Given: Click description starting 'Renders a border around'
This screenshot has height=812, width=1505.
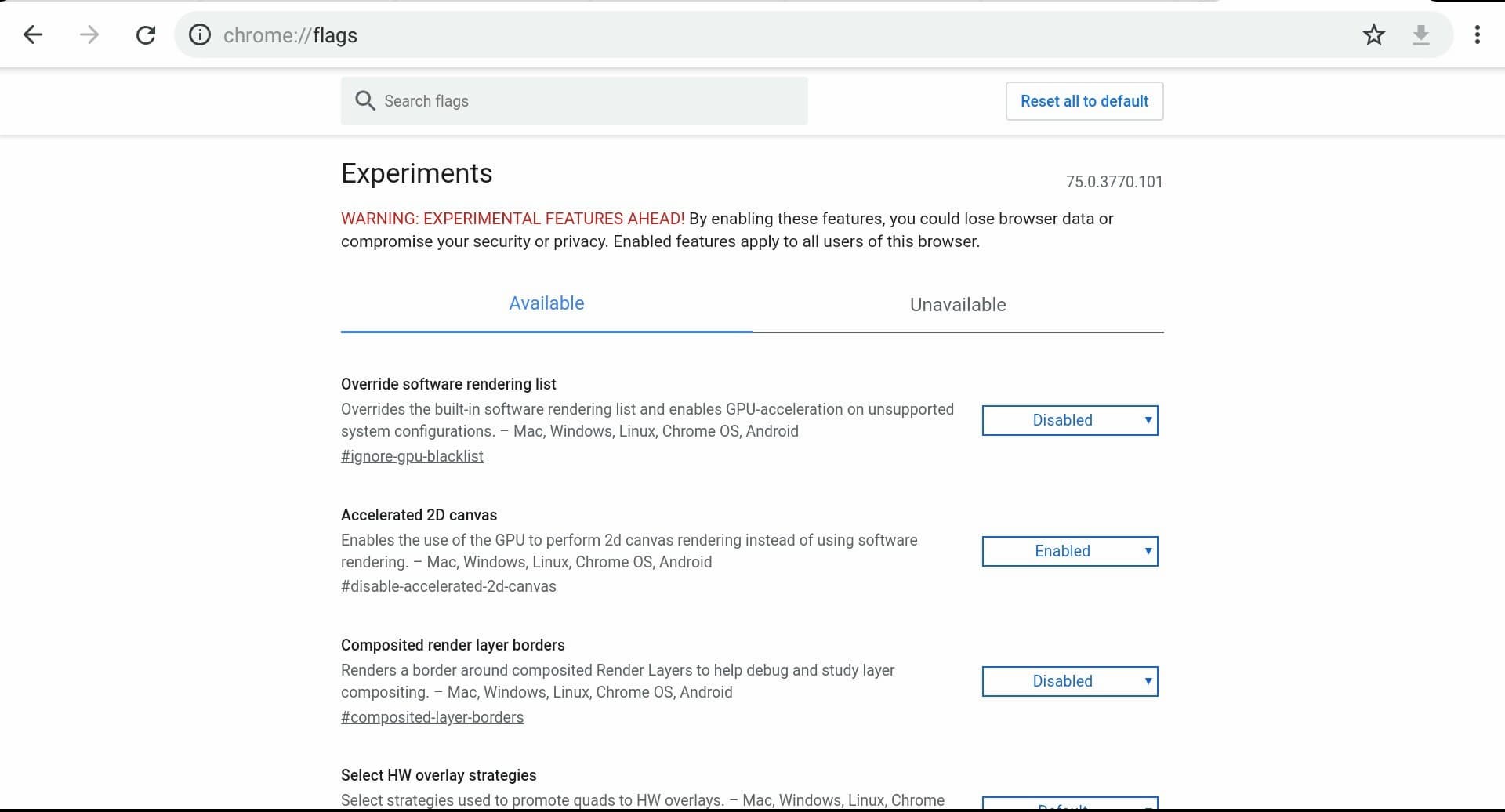Looking at the screenshot, I should [618, 681].
